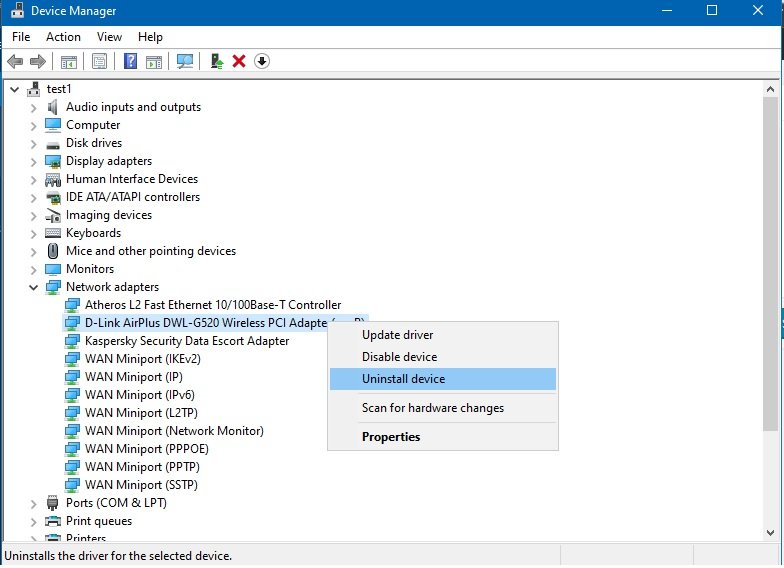Click the Print queues printer icon
This screenshot has height=568, width=784.
point(52,521)
